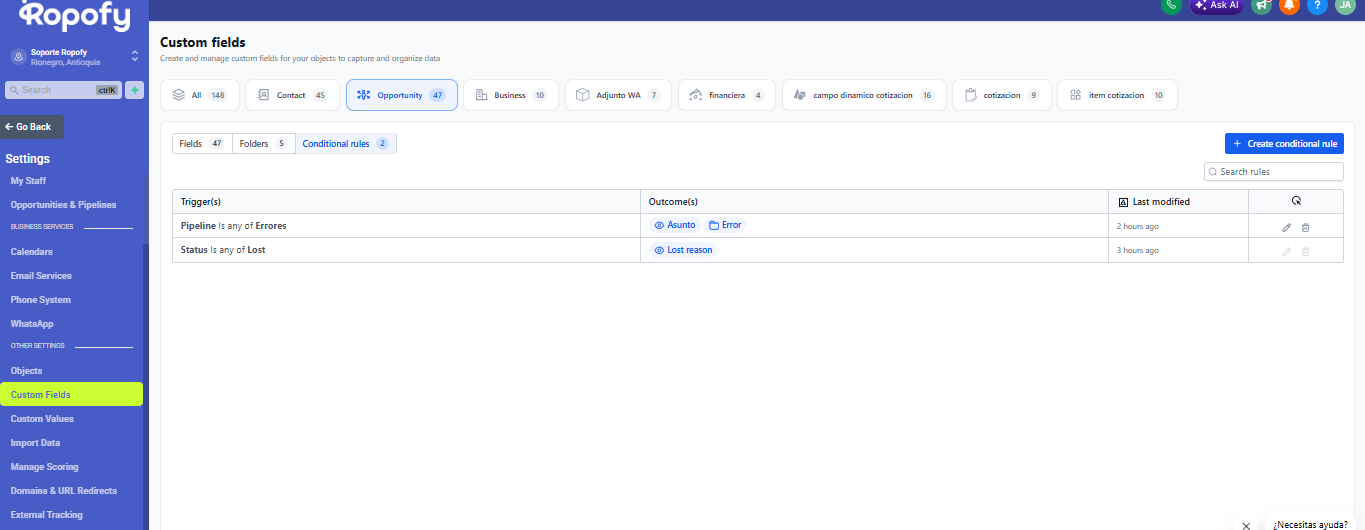This screenshot has height=530, width=1365.
Task: Edit the Status Lost rule
Action: coord(1287,251)
